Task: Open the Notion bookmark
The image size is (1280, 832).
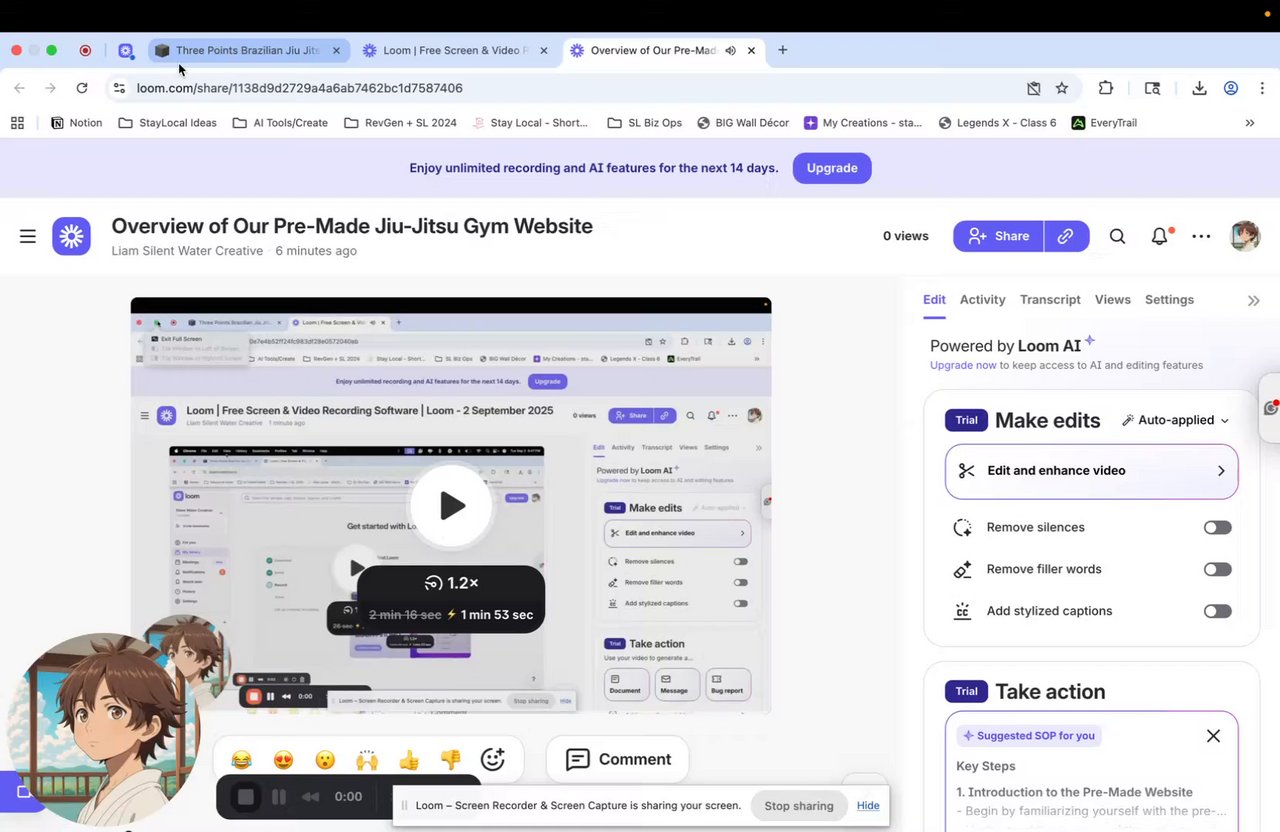Action: click(76, 123)
